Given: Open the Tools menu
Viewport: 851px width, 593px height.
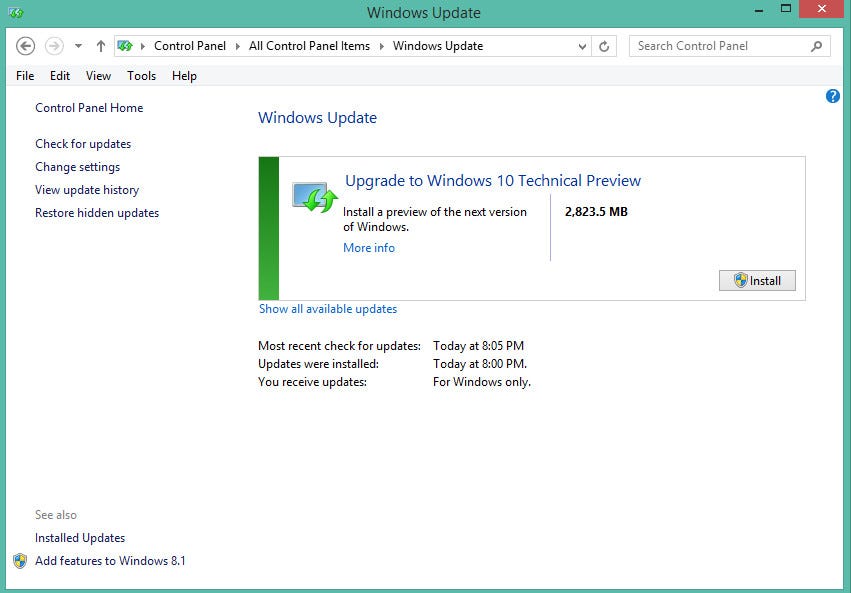Looking at the screenshot, I should 141,75.
